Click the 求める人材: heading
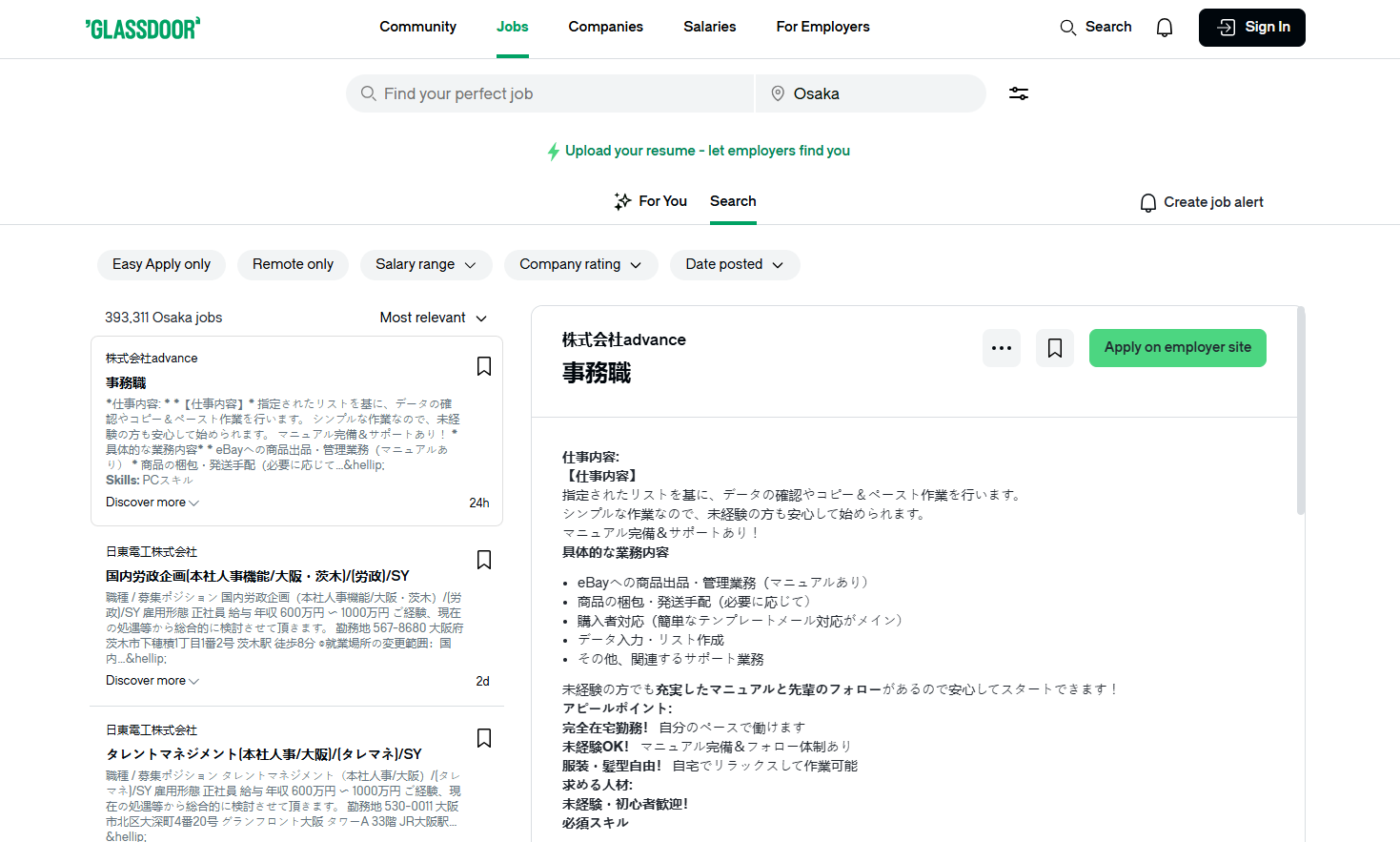The image size is (1400, 842). (x=598, y=785)
